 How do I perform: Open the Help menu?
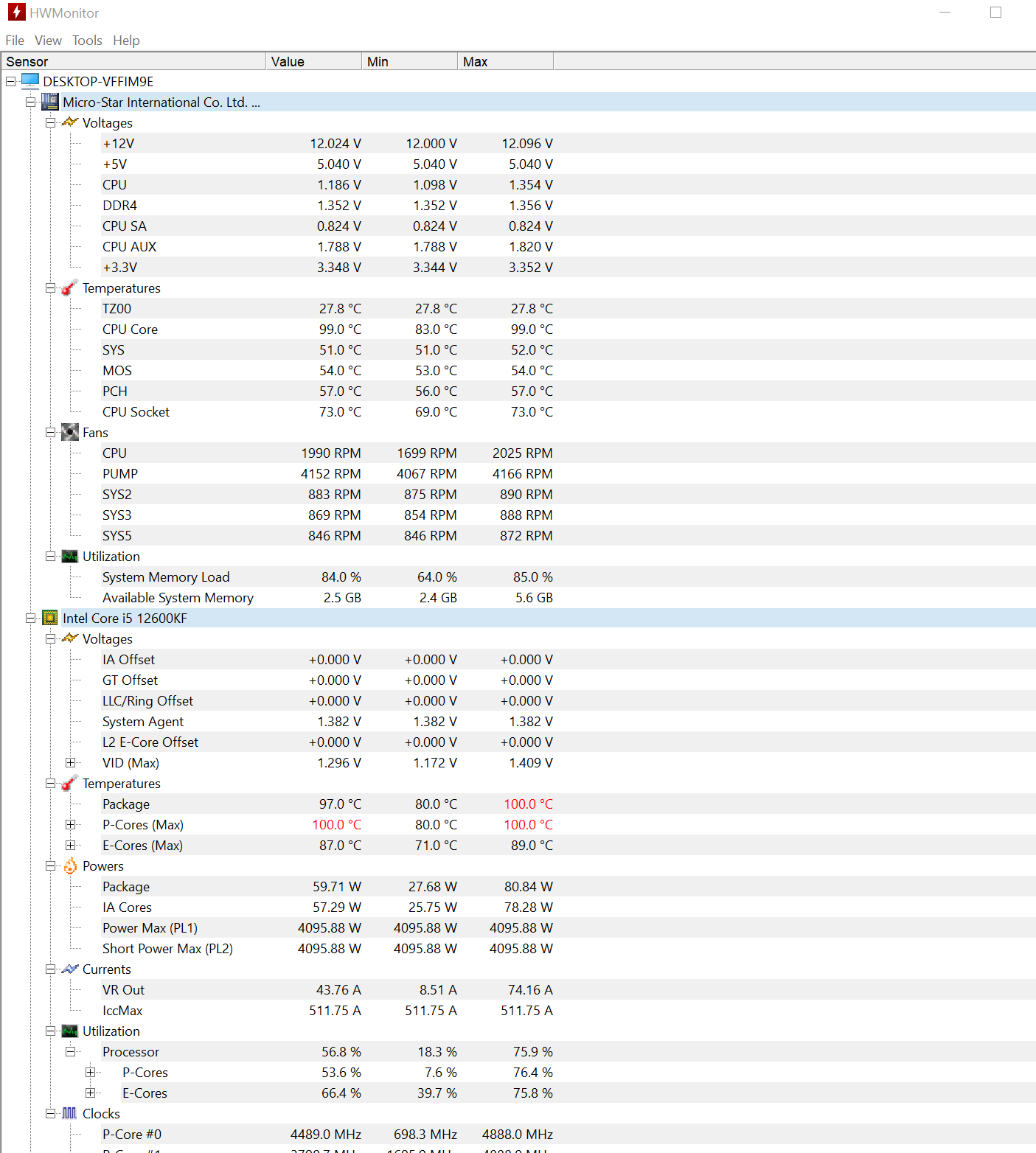(x=126, y=41)
